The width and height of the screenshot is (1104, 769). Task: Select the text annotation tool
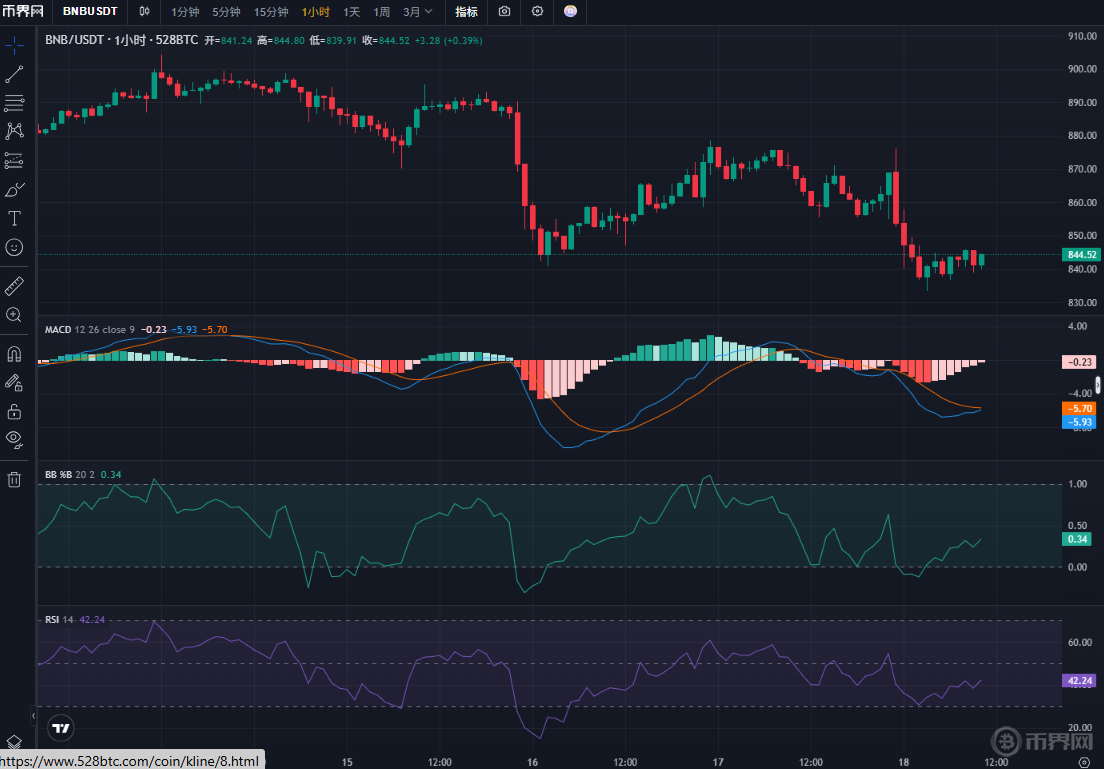[x=14, y=218]
